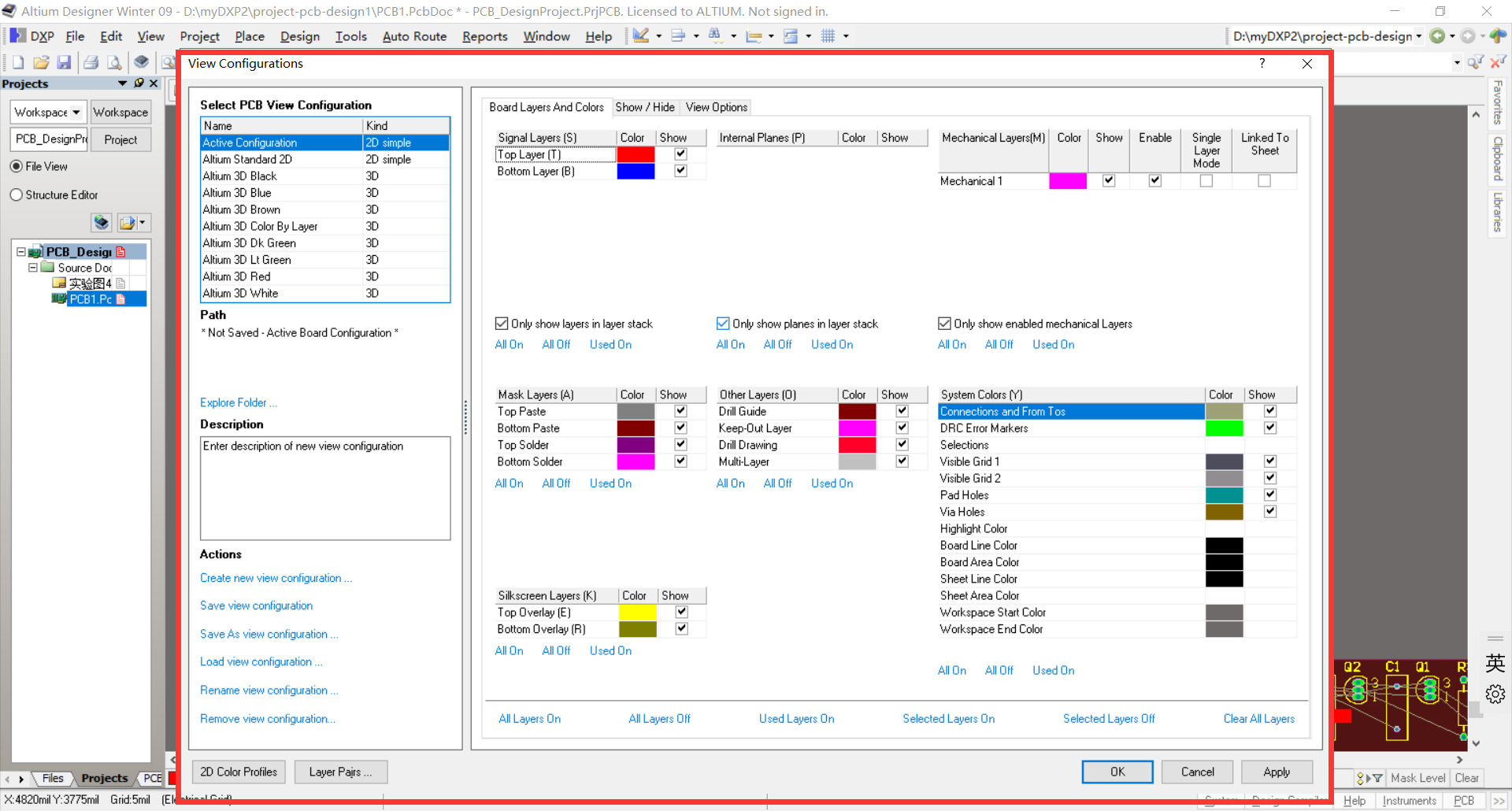This screenshot has height=811, width=1512.
Task: Open the grids icon dropdown arrow
Action: coord(846,36)
